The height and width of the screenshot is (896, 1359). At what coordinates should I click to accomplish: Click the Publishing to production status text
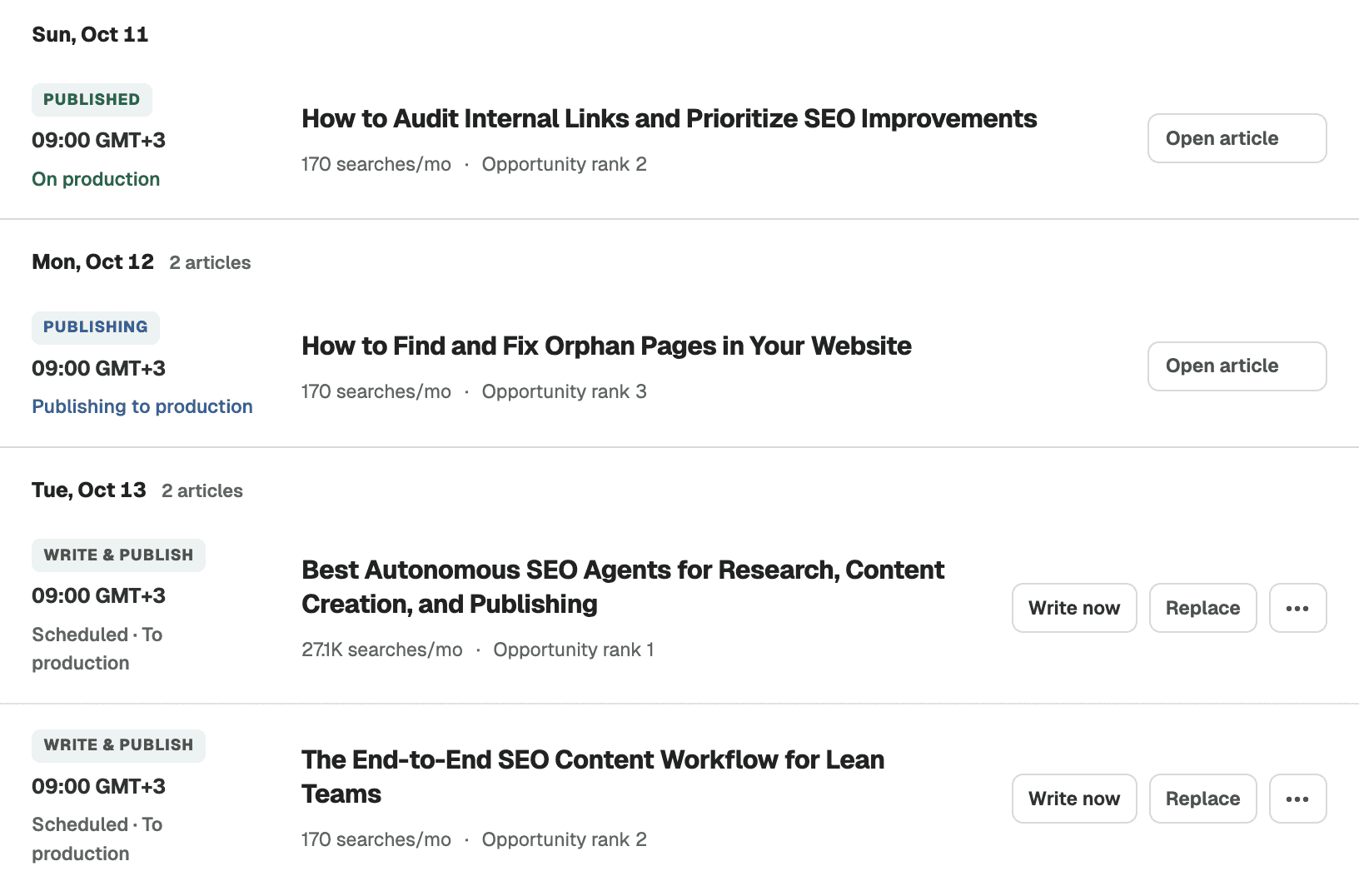pos(142,406)
